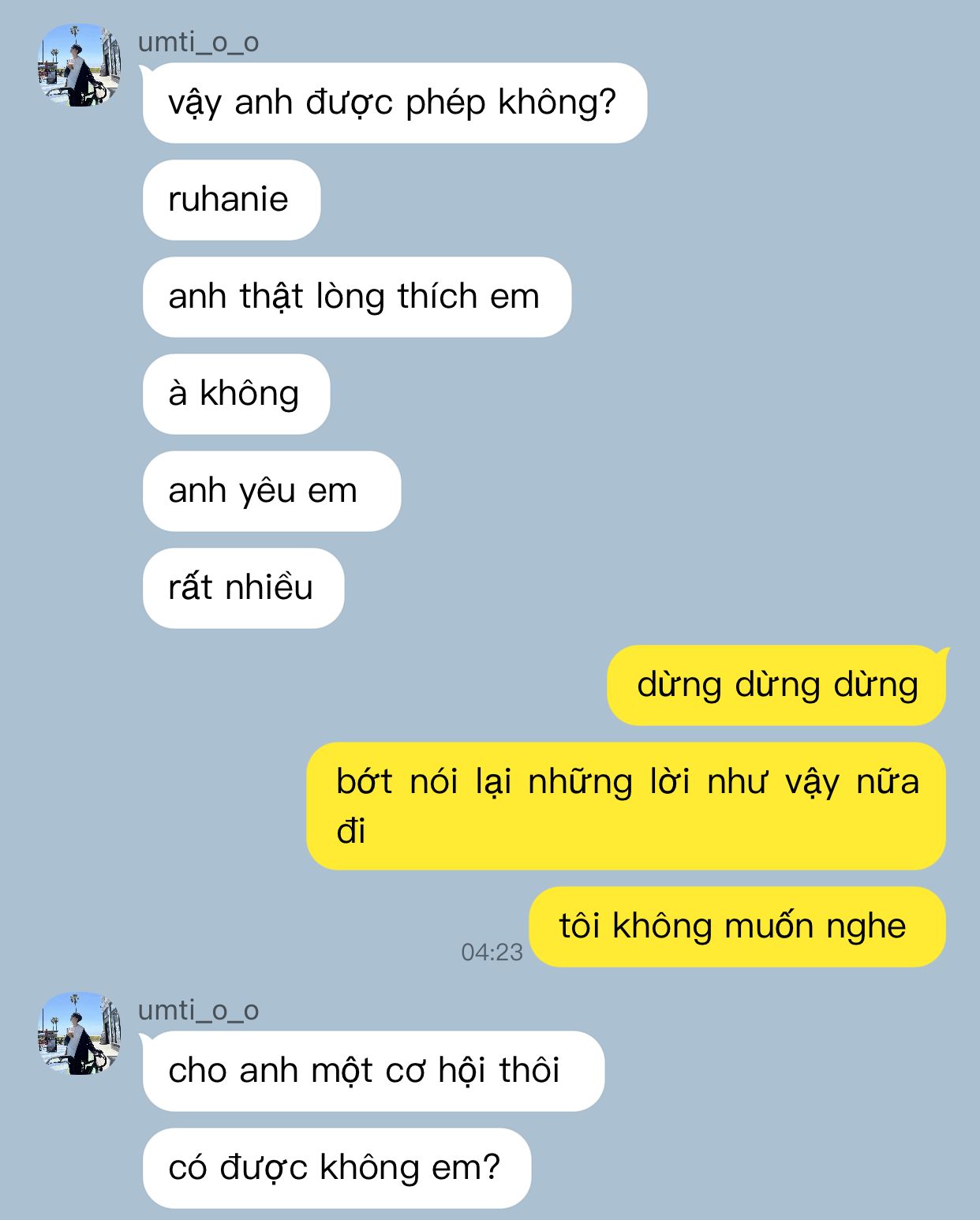Tap yellow message "bớt nói lại những lời"

click(x=626, y=806)
